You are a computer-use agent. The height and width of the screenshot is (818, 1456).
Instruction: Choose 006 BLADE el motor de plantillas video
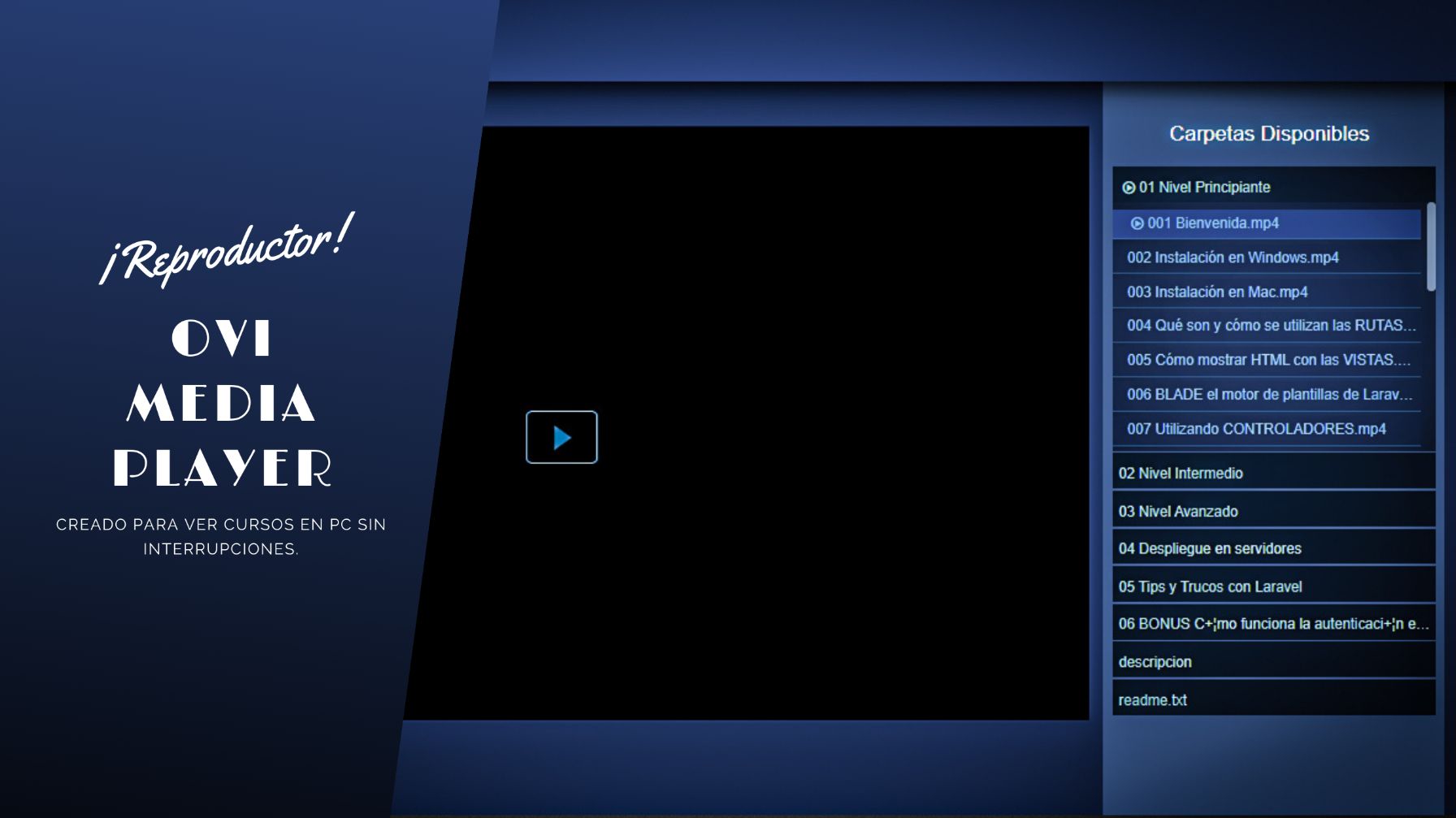(x=1267, y=395)
